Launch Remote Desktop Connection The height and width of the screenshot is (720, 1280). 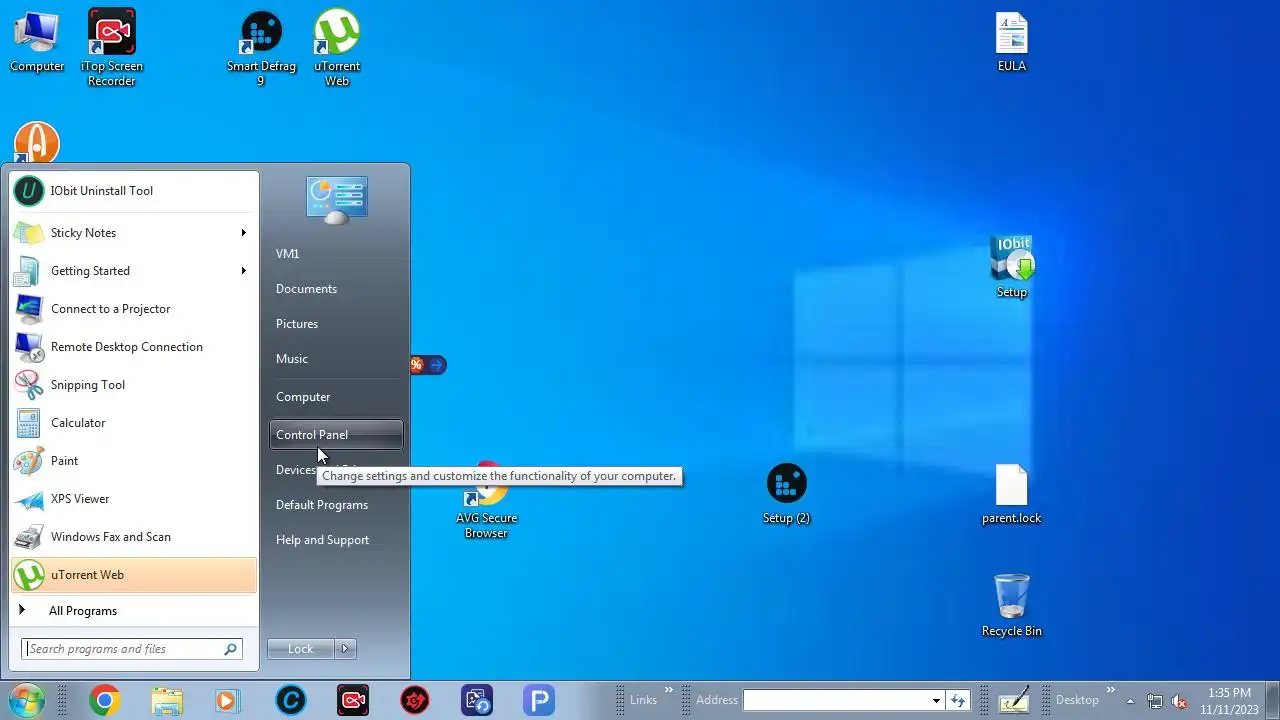point(134,347)
